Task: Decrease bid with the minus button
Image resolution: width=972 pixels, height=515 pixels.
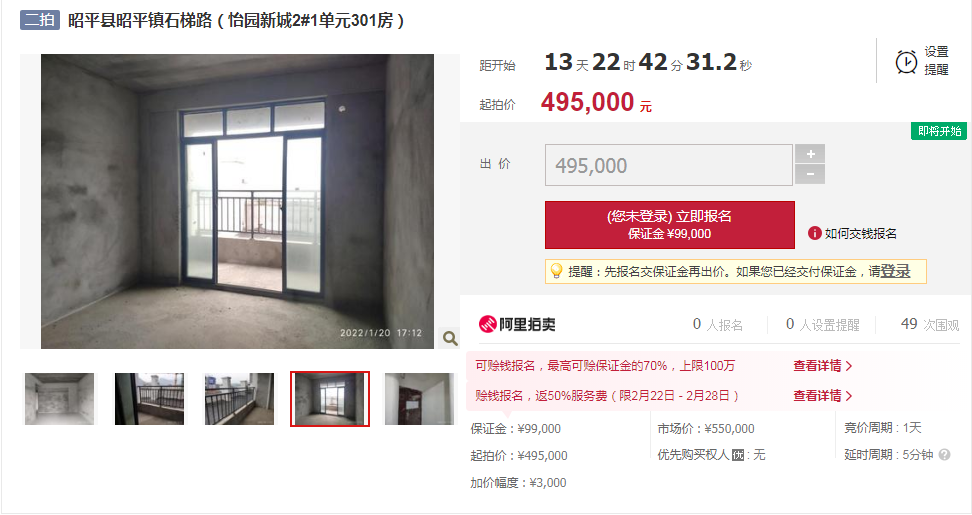Action: (x=810, y=175)
